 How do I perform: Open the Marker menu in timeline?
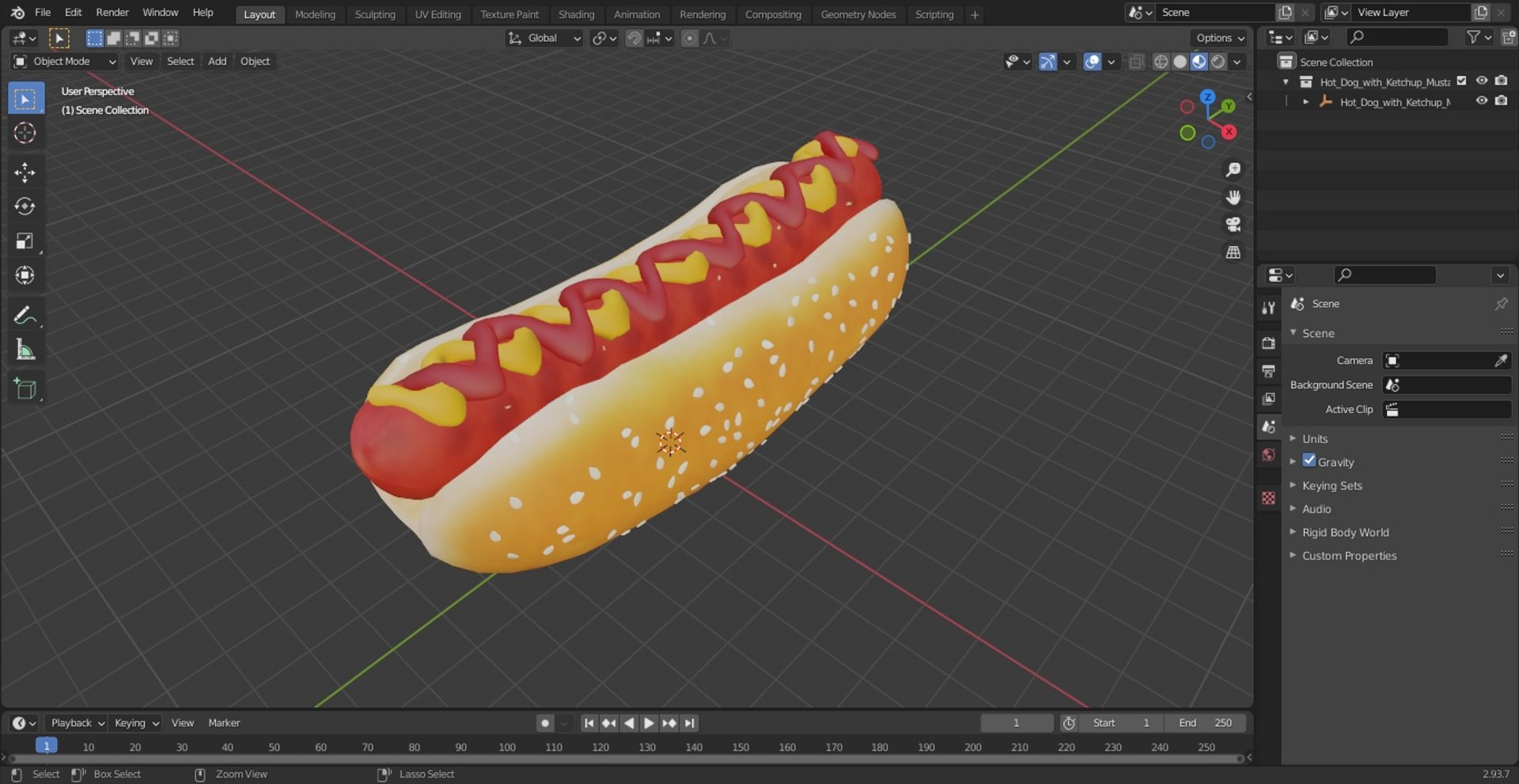pyautogui.click(x=224, y=723)
